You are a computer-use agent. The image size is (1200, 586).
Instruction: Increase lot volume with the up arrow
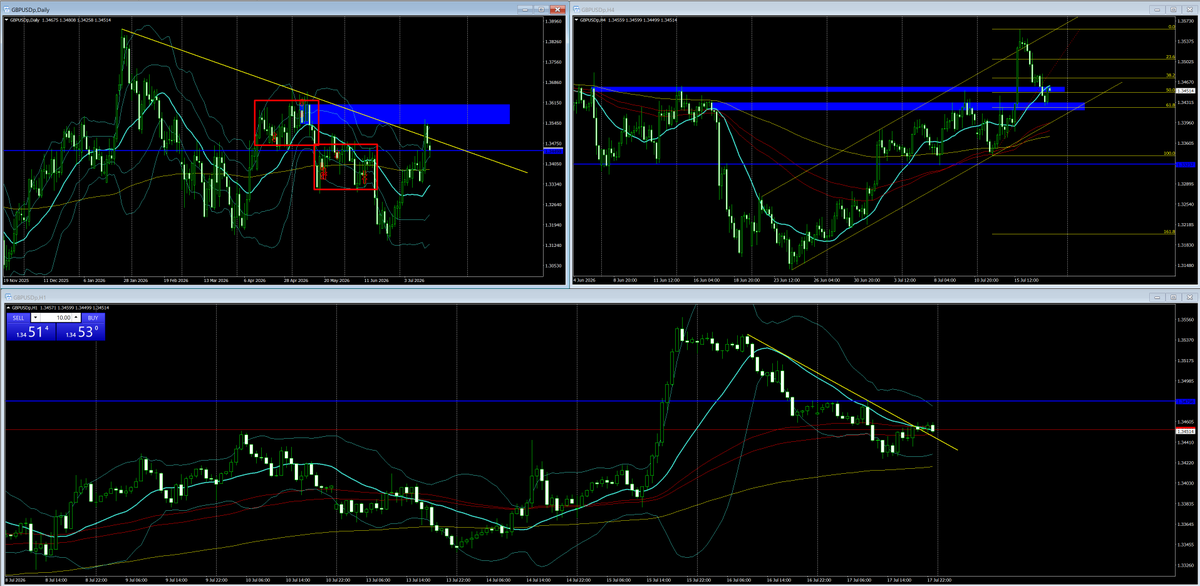[76, 318]
